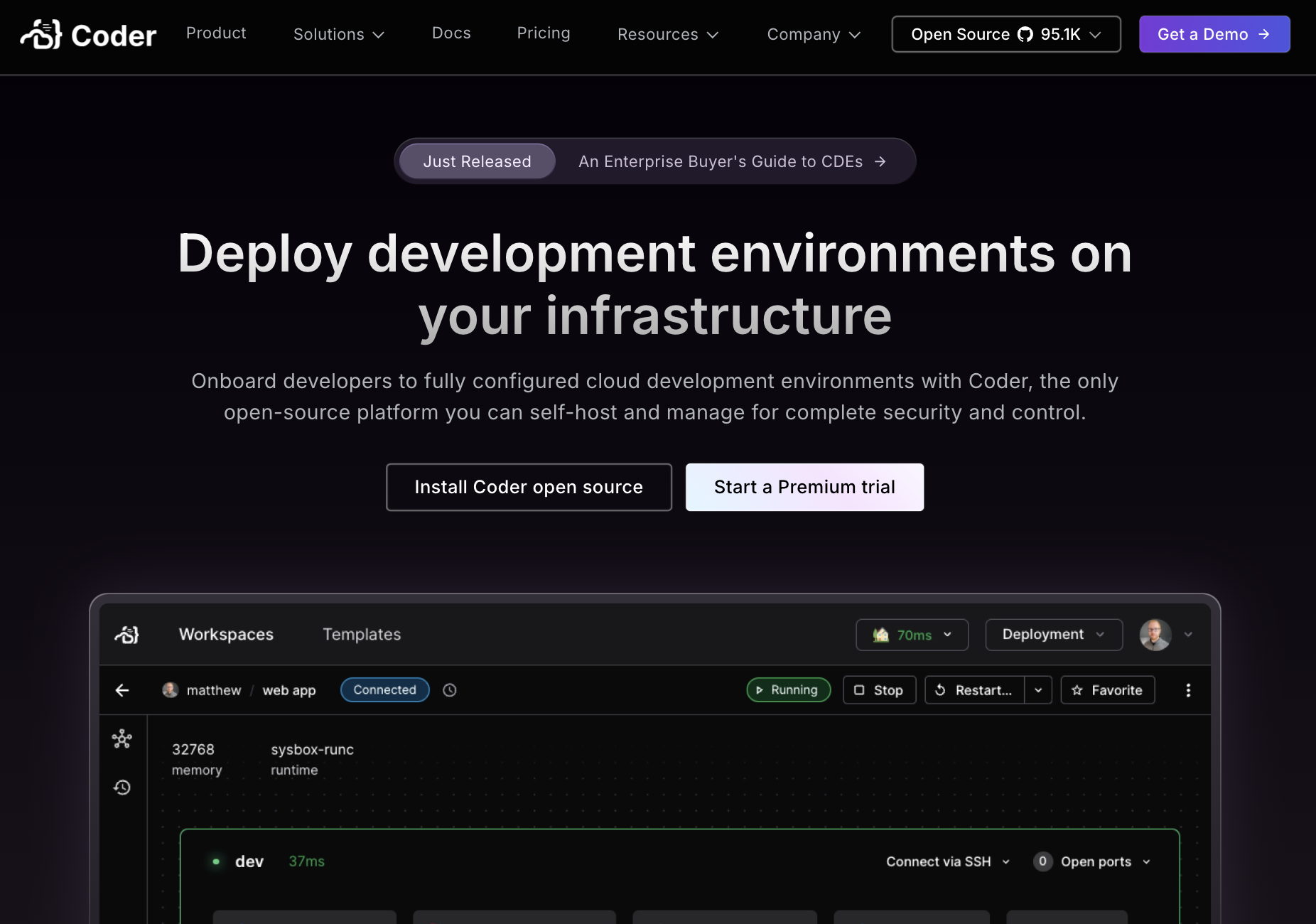
Task: Click the web app breadcrumb
Action: tap(289, 690)
